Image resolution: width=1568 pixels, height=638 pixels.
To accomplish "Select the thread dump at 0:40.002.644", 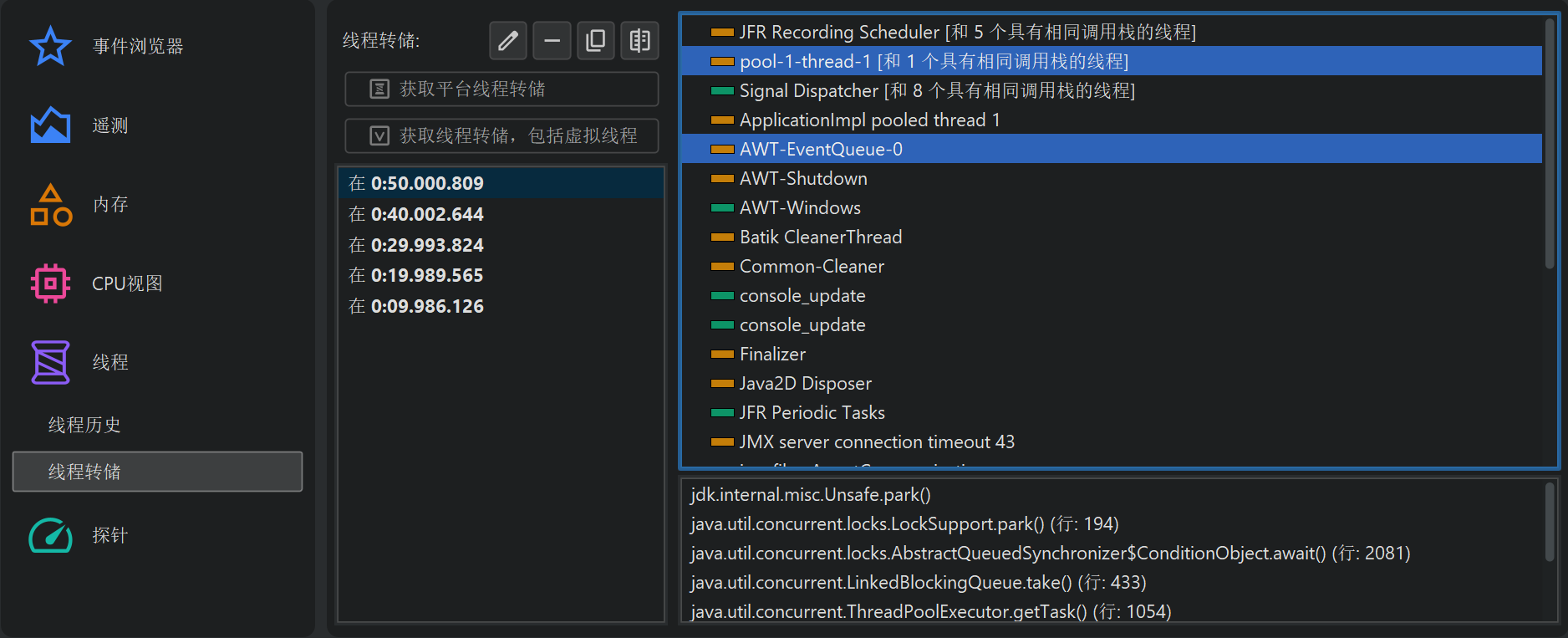I will click(427, 214).
